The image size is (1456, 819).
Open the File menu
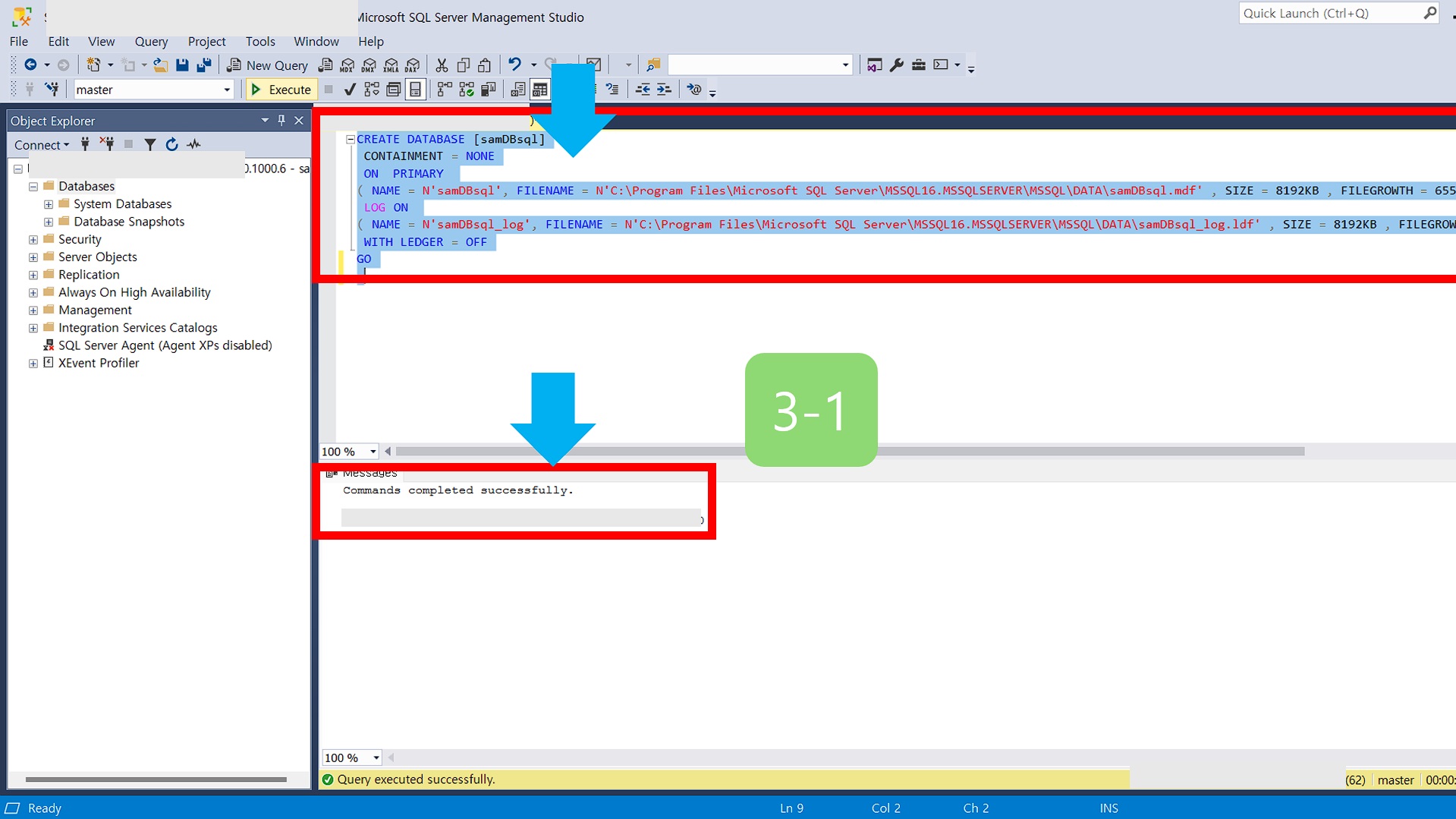click(19, 41)
